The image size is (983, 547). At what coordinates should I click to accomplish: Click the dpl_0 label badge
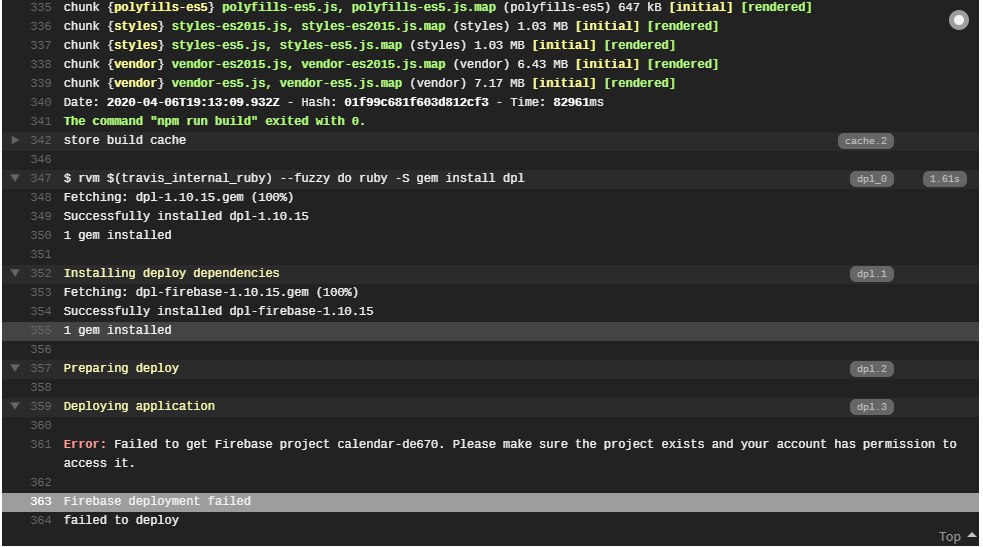(871, 179)
